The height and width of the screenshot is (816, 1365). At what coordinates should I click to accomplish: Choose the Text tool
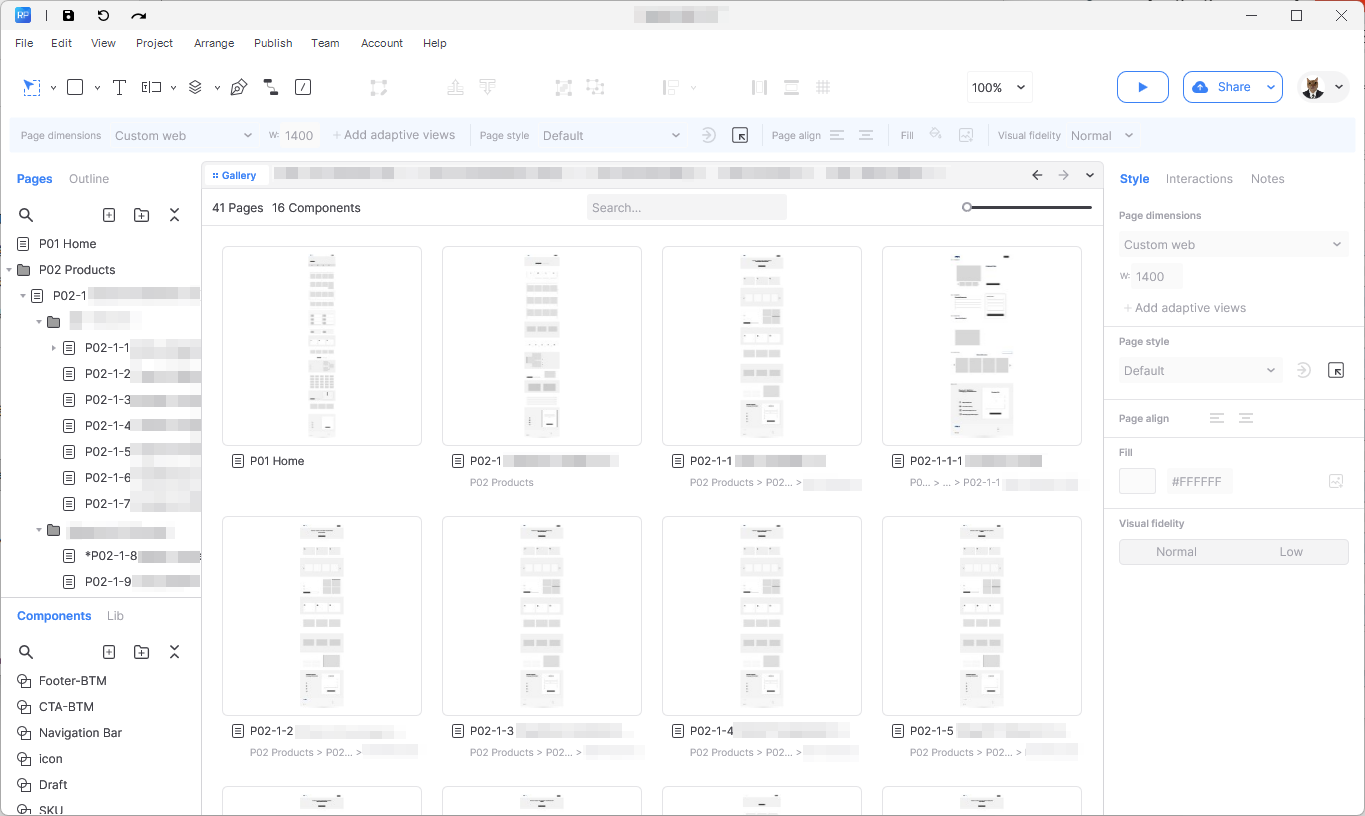pos(119,88)
